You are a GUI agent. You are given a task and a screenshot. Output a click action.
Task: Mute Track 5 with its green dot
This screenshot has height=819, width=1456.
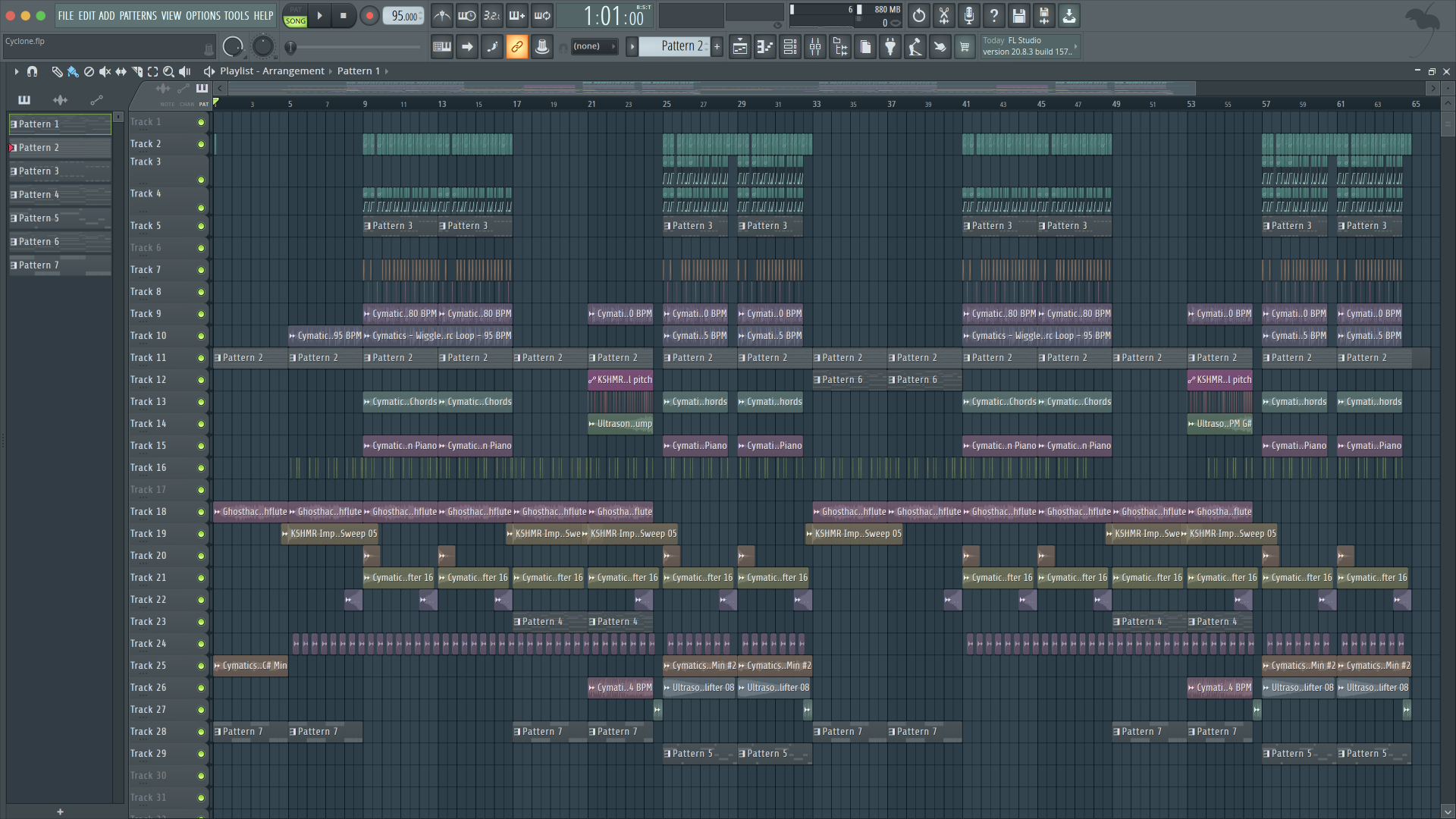[x=201, y=226]
